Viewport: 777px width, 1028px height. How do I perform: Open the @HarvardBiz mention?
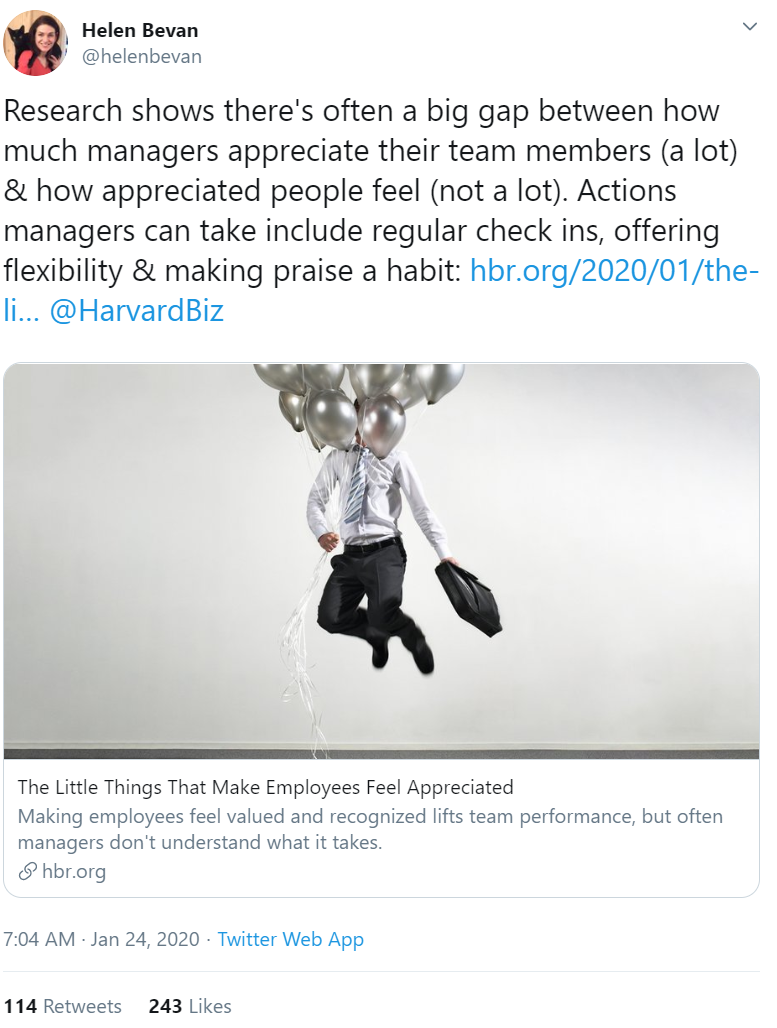click(x=137, y=310)
